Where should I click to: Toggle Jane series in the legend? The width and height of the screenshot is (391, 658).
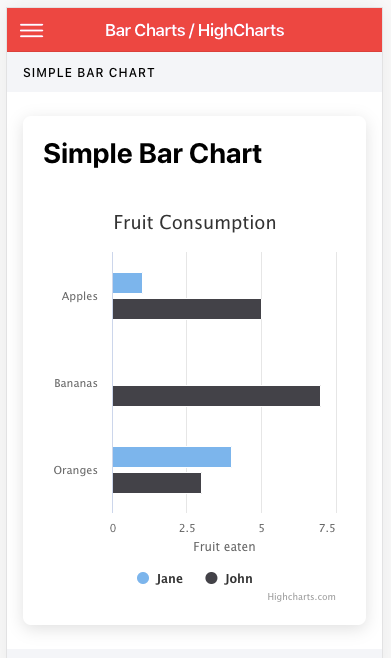tap(160, 578)
